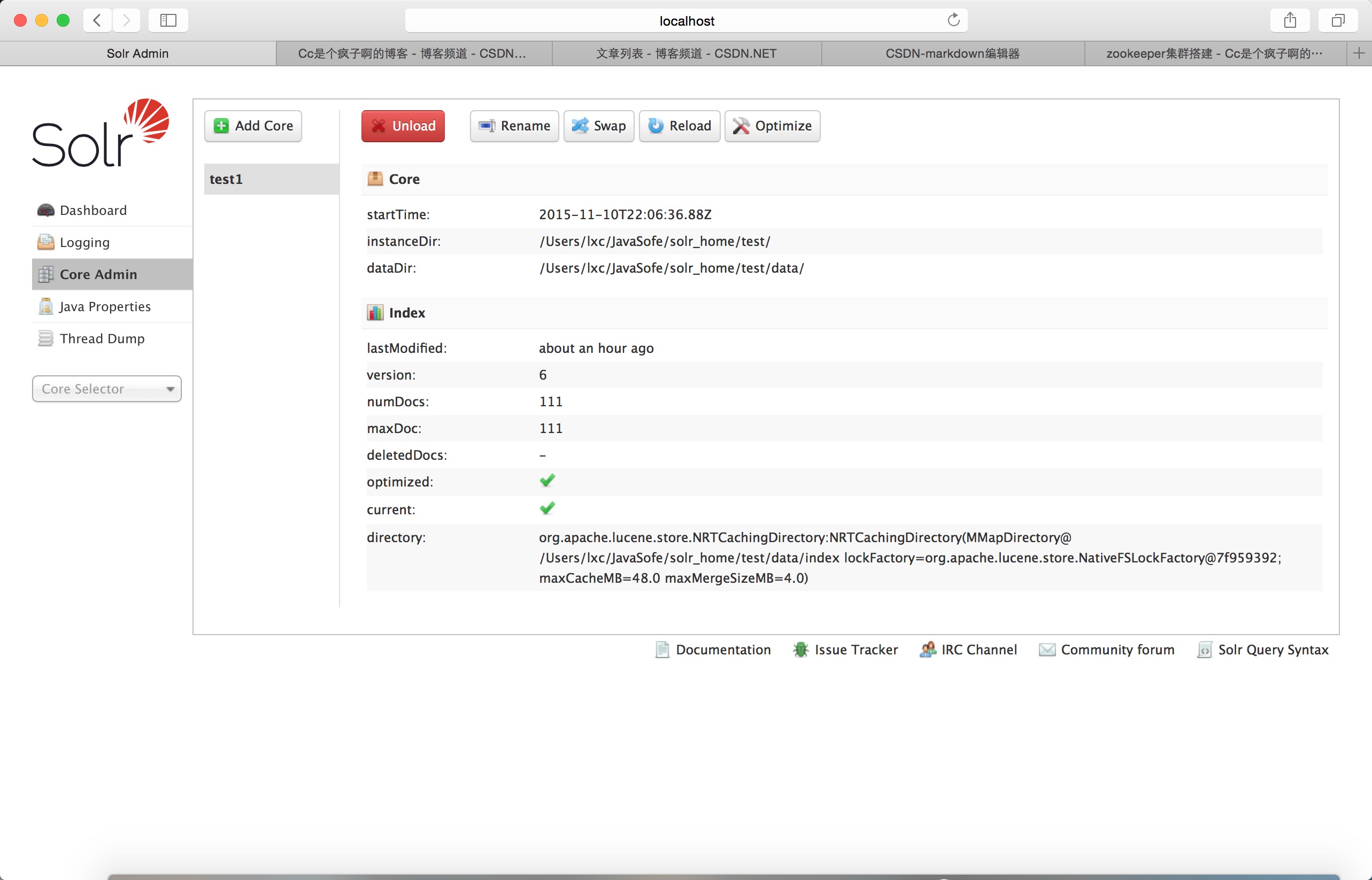
Task: Click the green optimized checkmark
Action: pyautogui.click(x=548, y=481)
